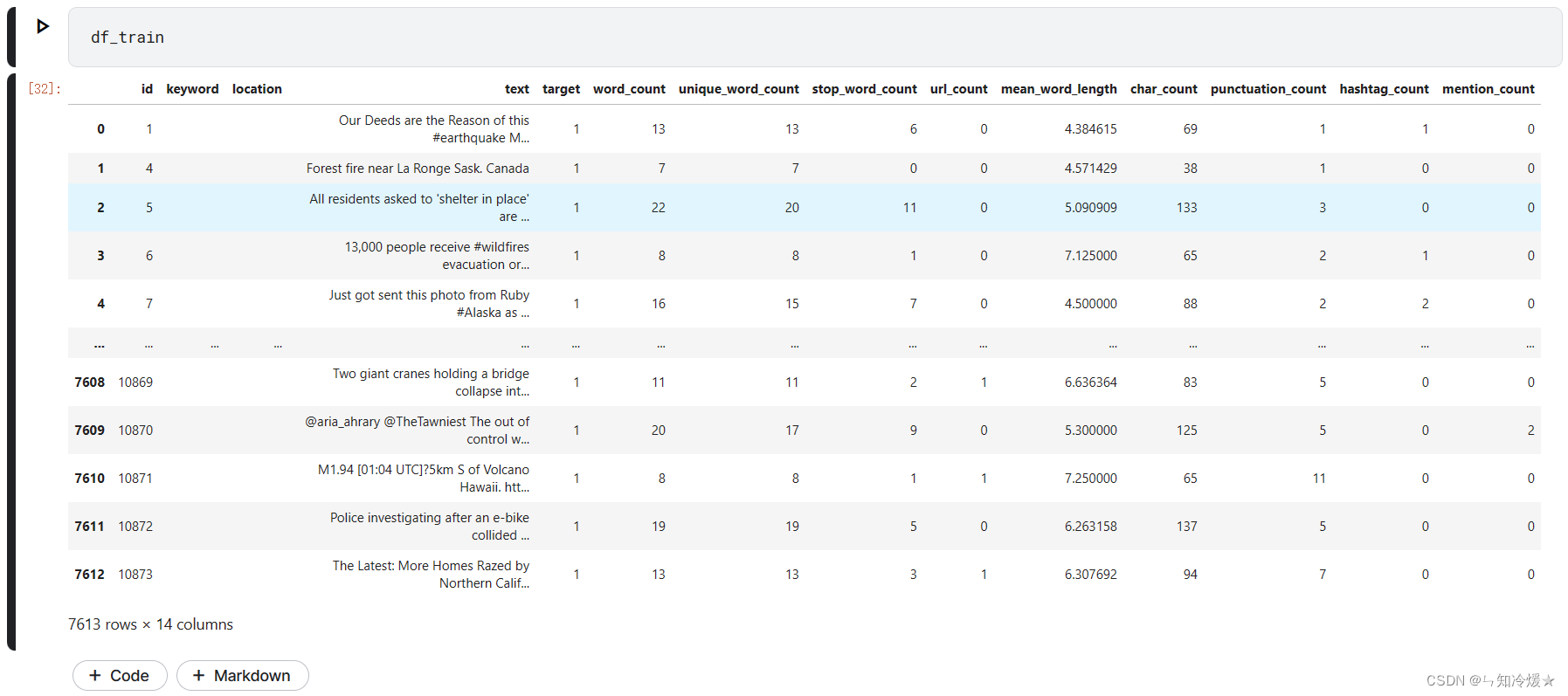The width and height of the screenshot is (1568, 696).
Task: Click row index 7612
Action: point(89,575)
